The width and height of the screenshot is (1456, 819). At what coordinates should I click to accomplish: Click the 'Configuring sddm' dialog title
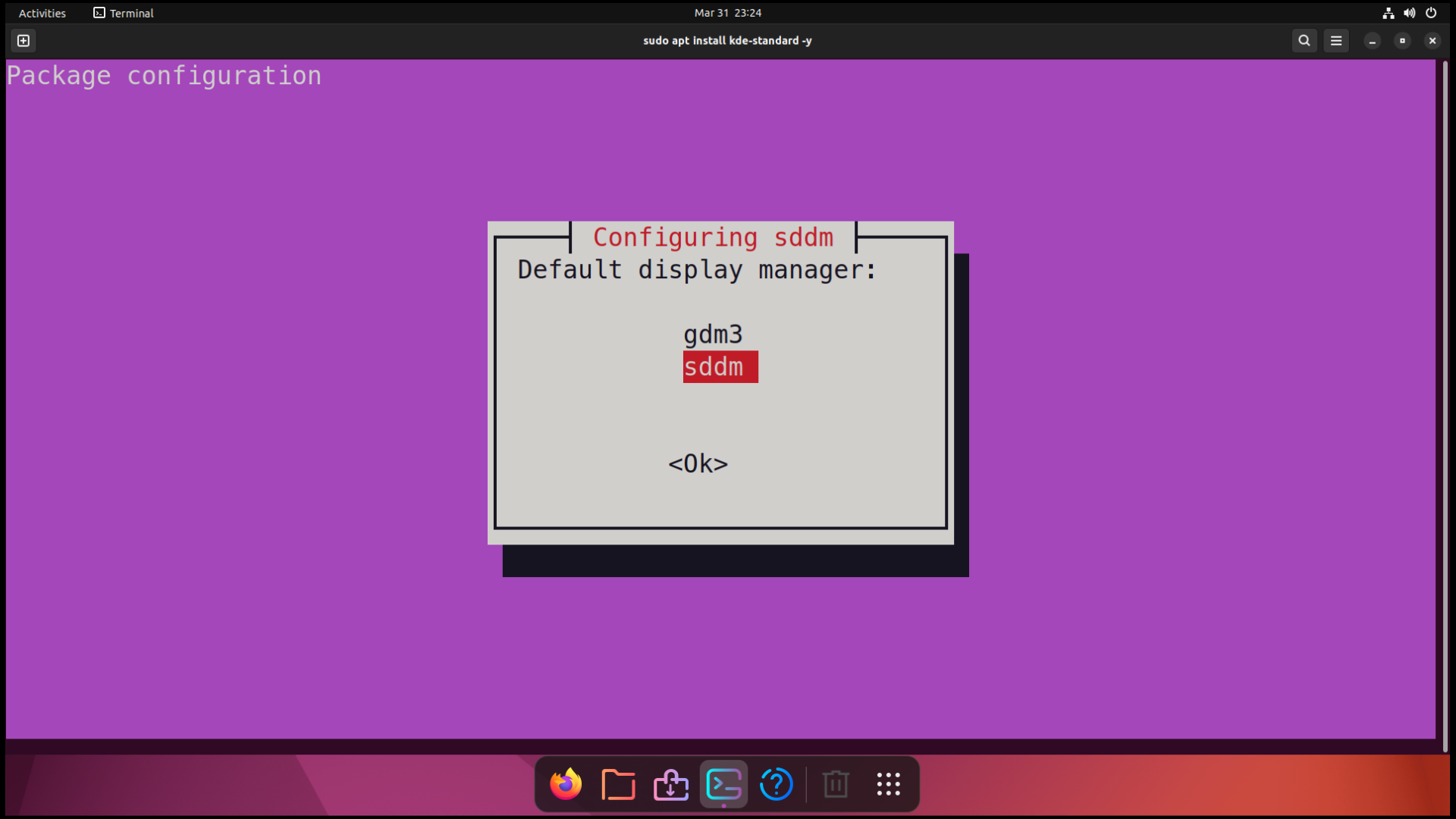point(713,237)
